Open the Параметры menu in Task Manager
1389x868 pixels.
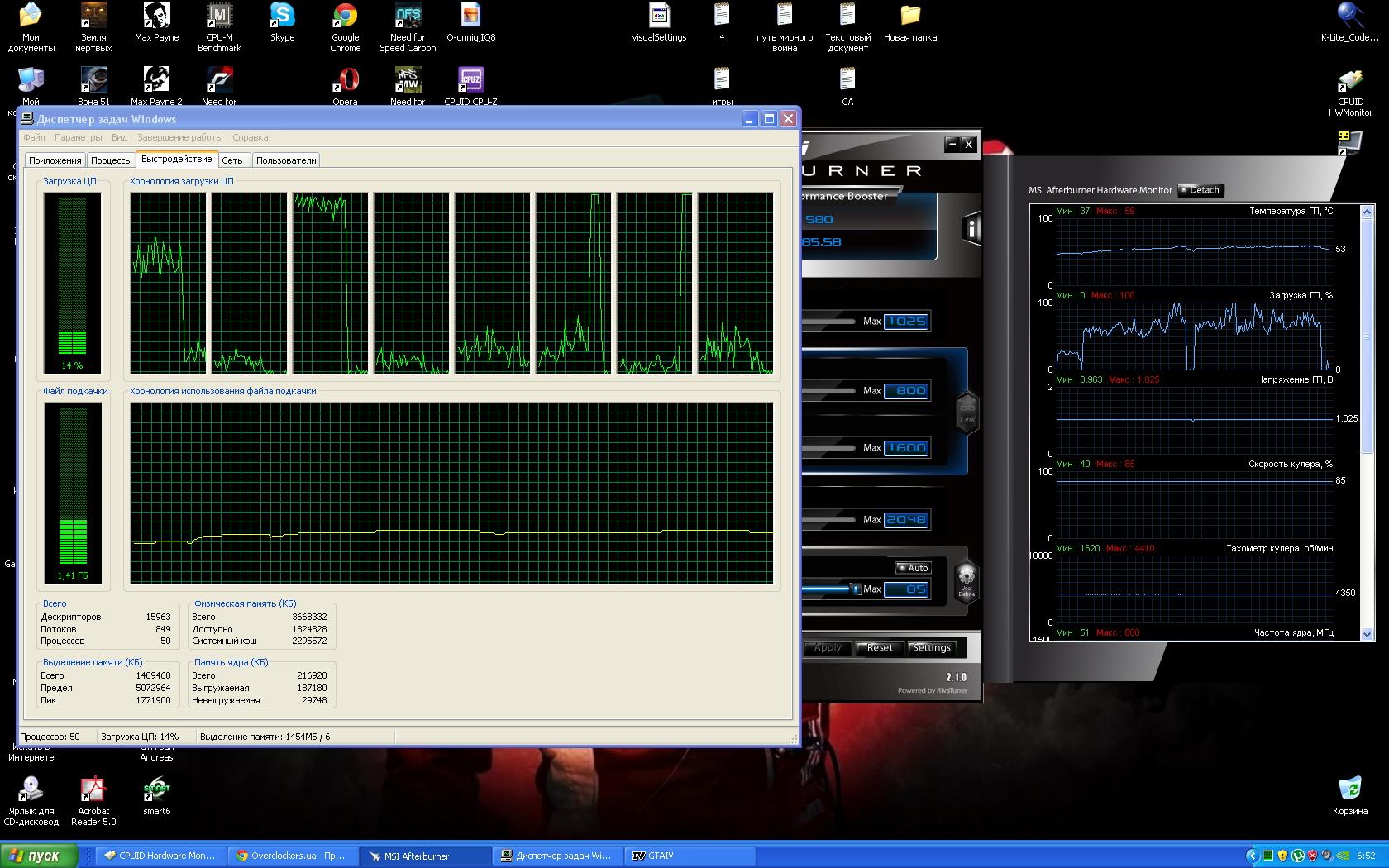[x=79, y=137]
